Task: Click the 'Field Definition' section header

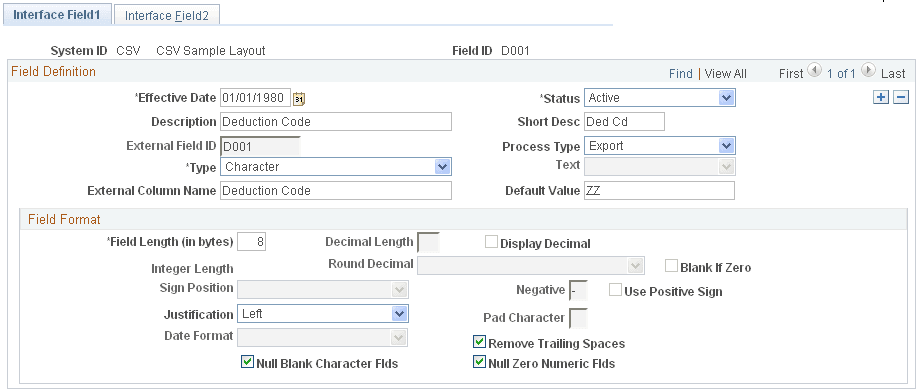Action: [53, 72]
